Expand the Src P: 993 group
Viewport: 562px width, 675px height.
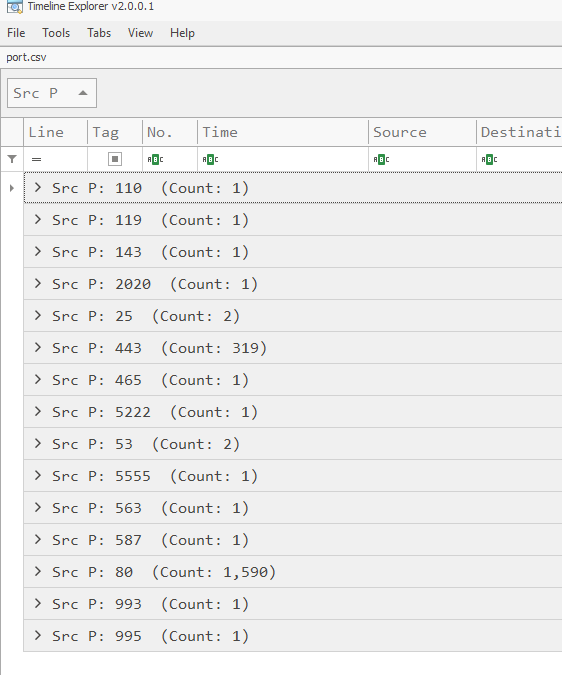coord(38,604)
